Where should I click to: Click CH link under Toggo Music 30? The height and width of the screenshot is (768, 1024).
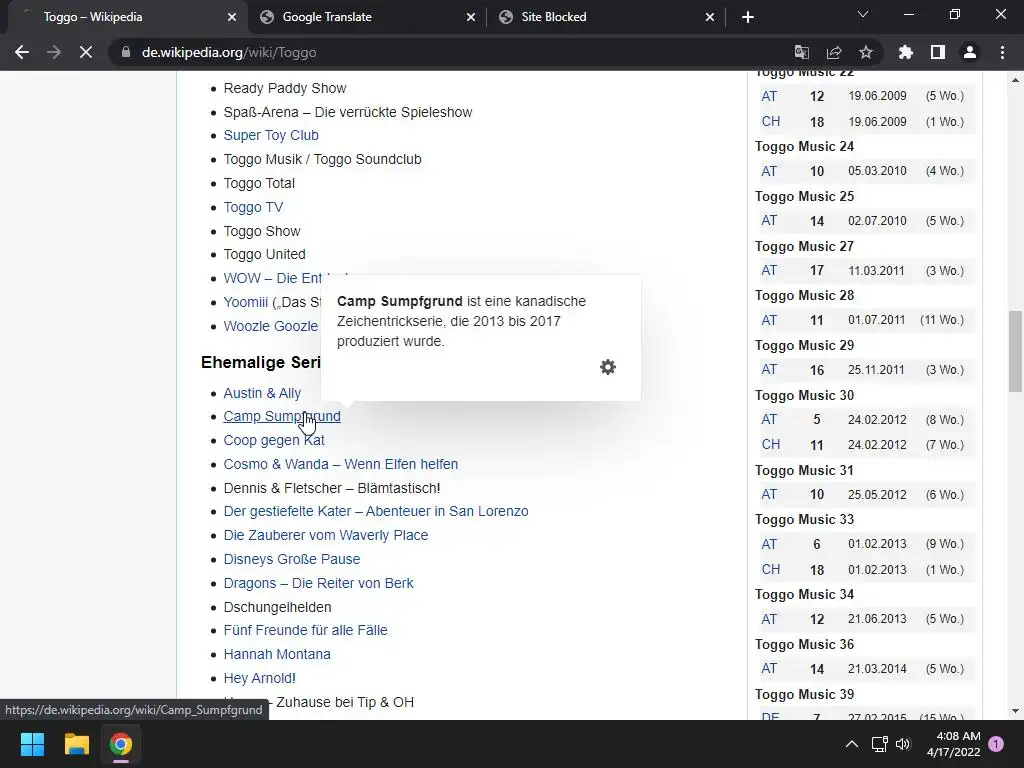tap(771, 445)
